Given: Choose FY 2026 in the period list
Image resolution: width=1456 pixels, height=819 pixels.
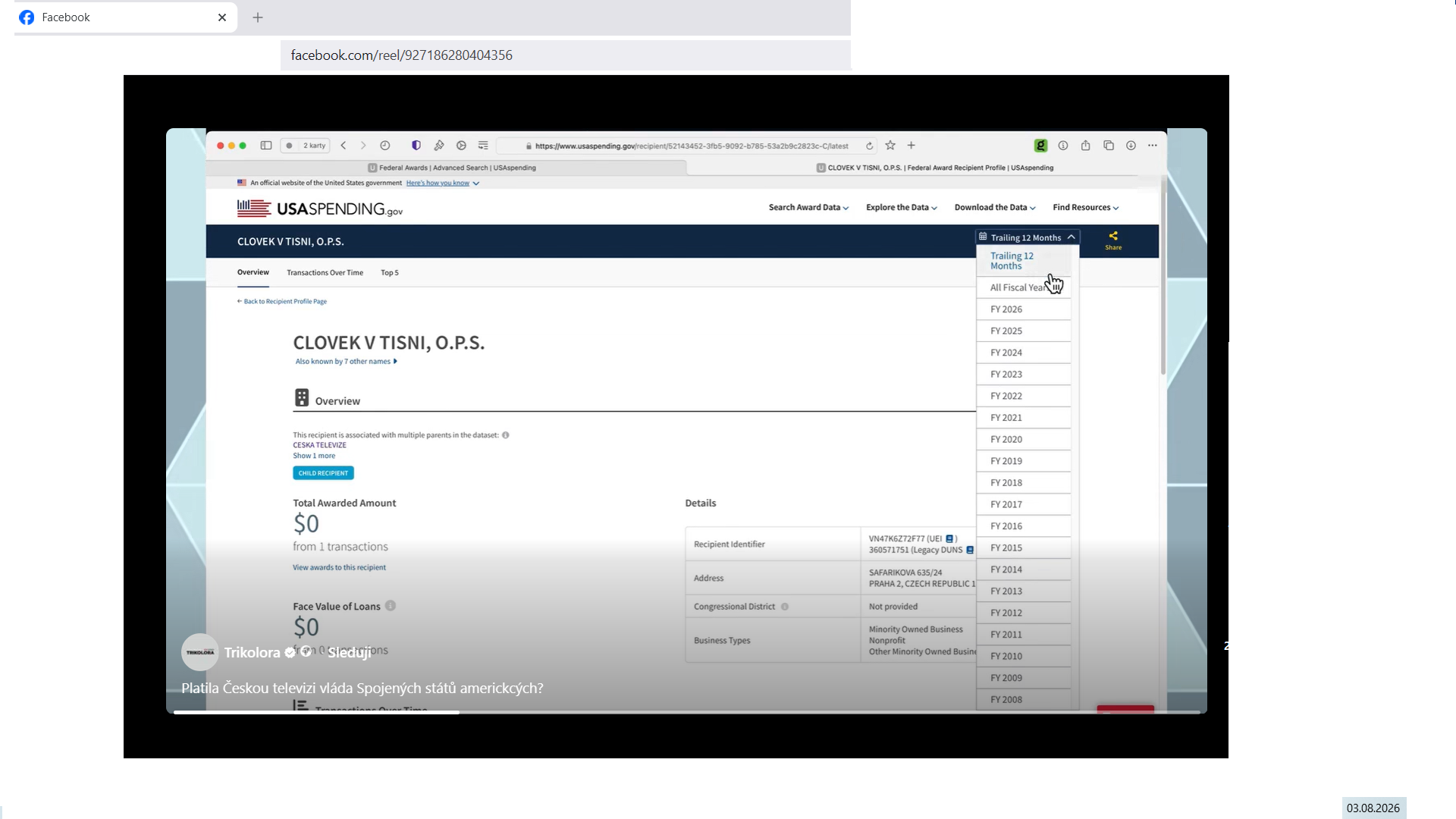Looking at the screenshot, I should point(1024,309).
